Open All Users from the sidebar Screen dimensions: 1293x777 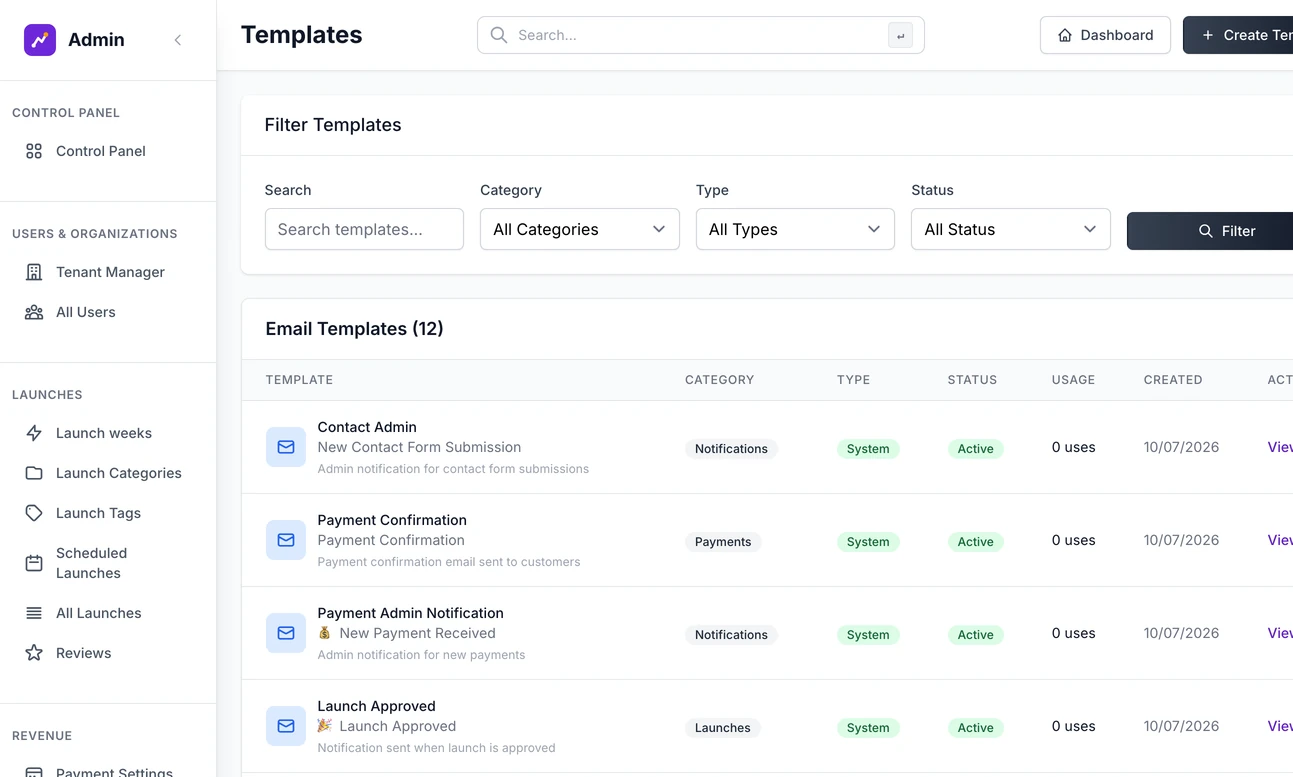(x=108, y=312)
